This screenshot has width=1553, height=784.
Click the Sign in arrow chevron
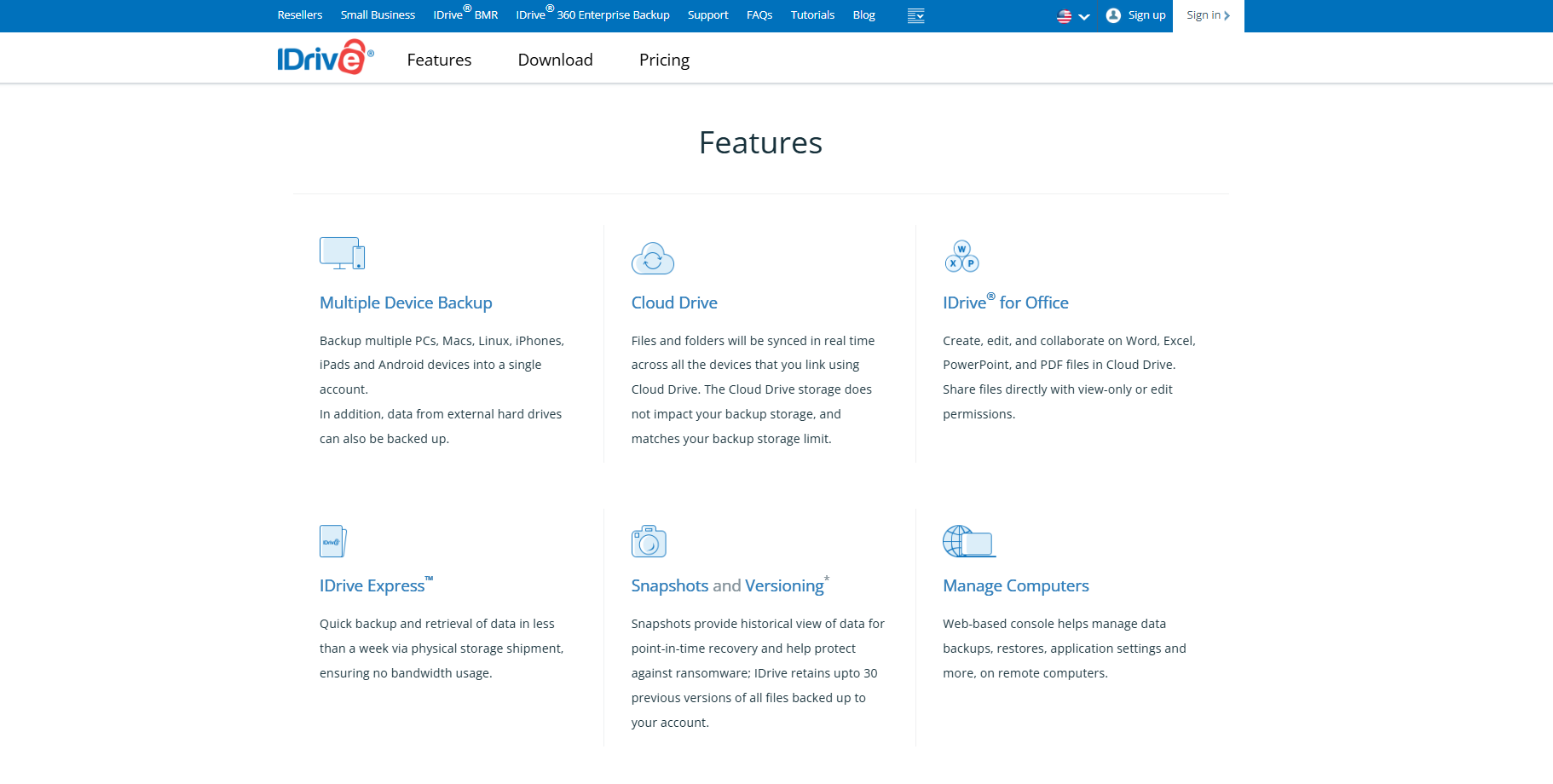coord(1227,15)
